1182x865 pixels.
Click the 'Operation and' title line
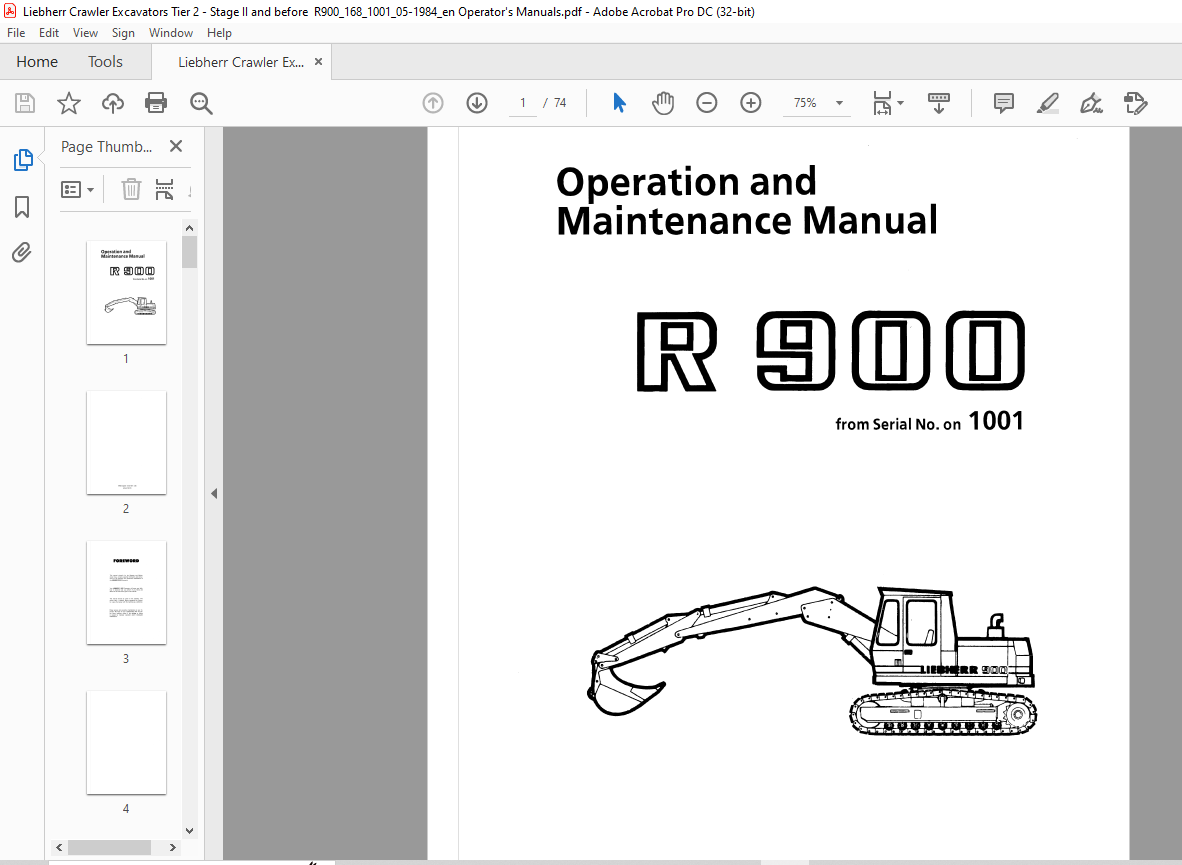tap(686, 182)
